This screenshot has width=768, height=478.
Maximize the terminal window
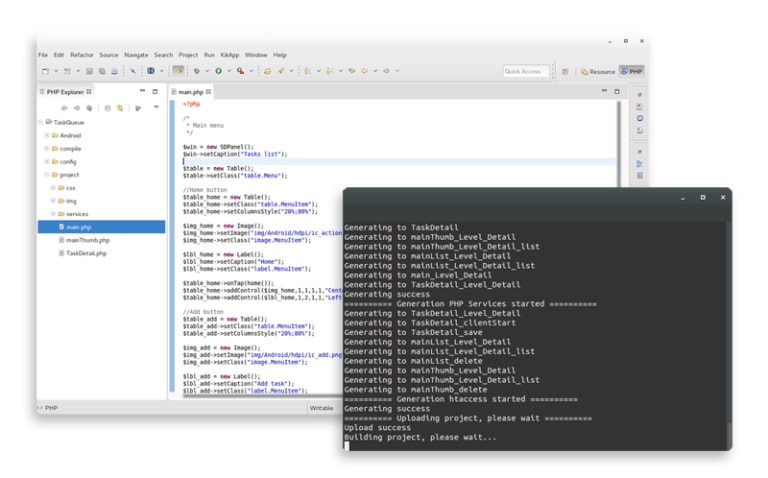[703, 197]
